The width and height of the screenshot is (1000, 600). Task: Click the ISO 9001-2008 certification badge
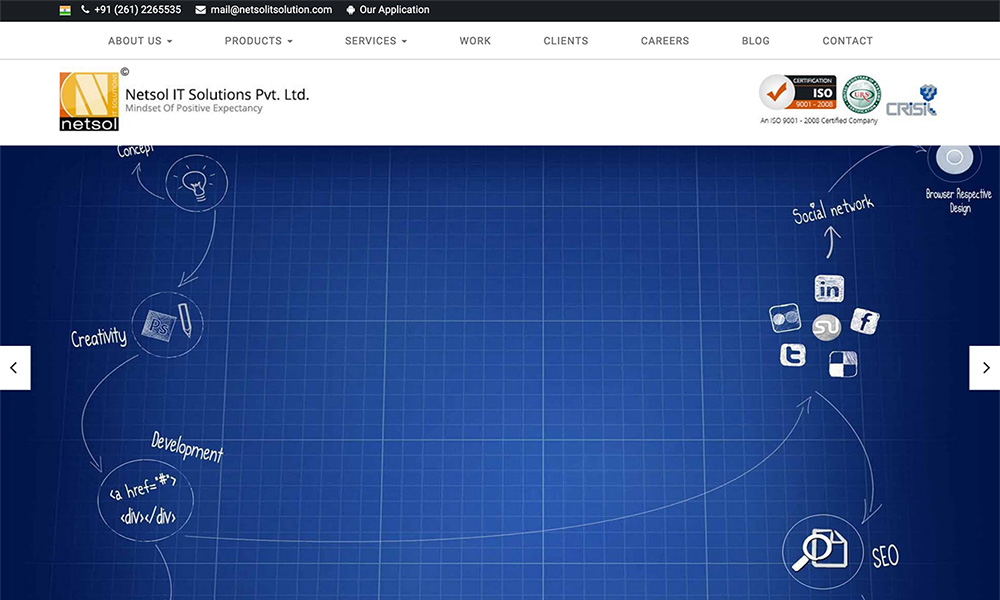[x=797, y=93]
